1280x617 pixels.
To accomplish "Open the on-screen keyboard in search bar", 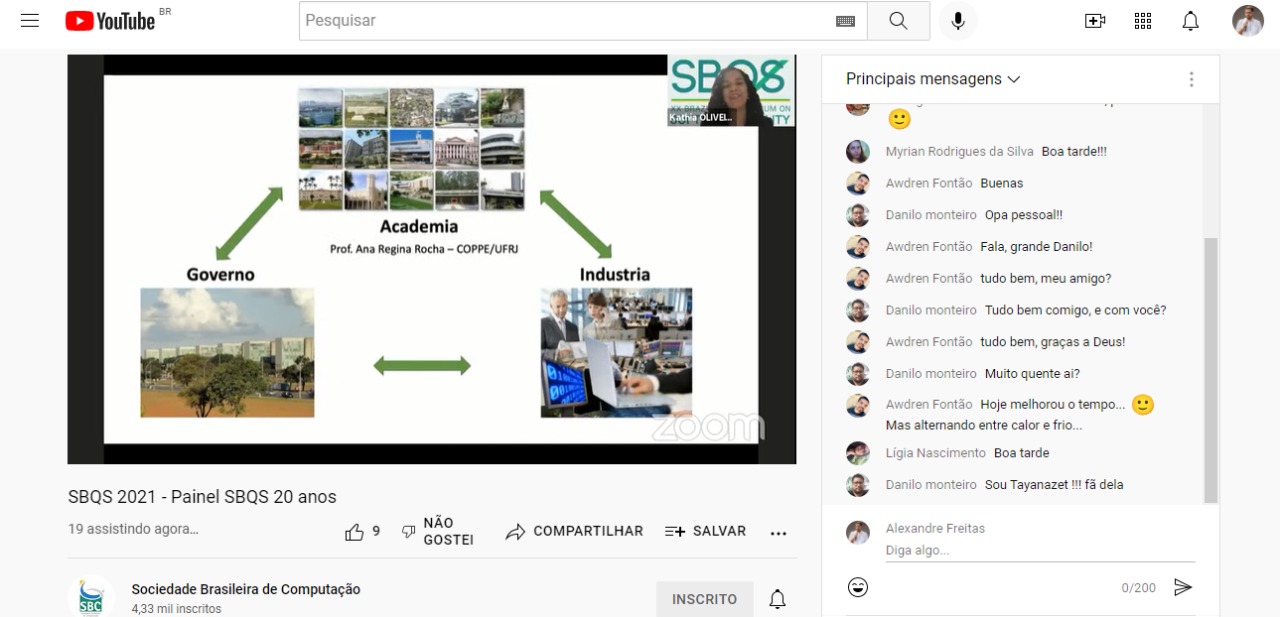I will [x=845, y=21].
